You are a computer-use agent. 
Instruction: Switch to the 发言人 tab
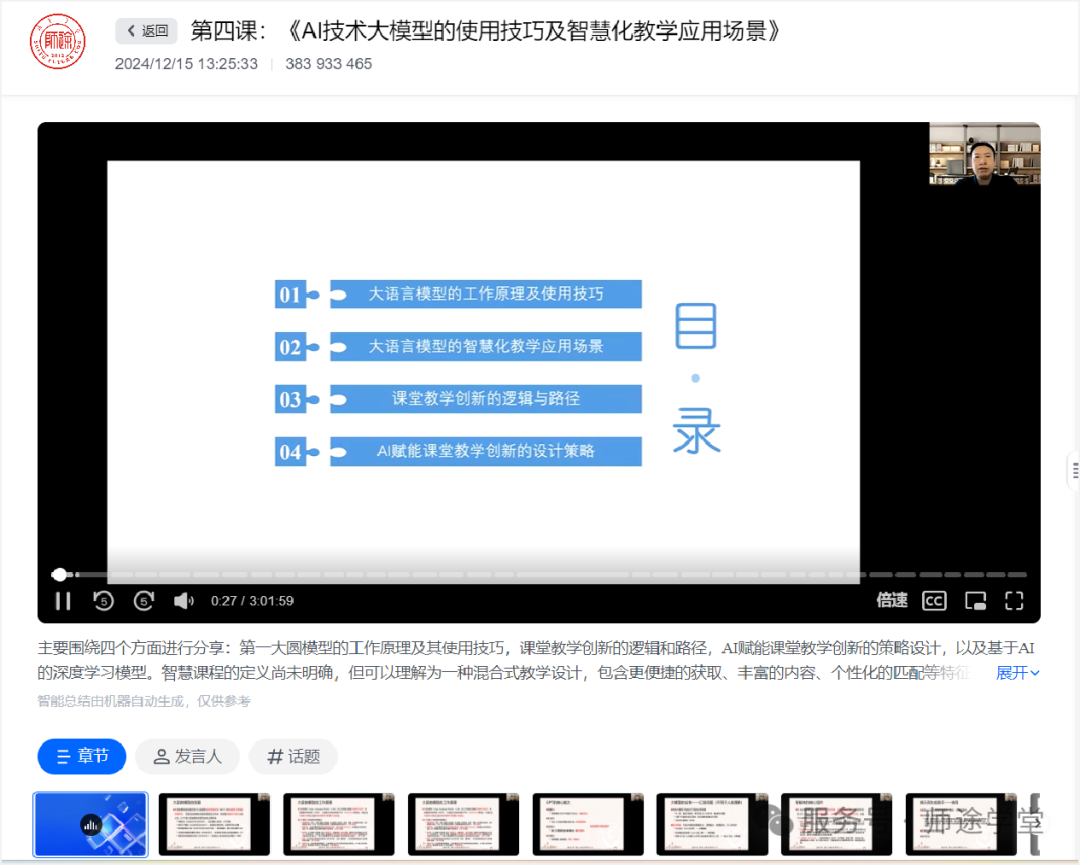187,757
